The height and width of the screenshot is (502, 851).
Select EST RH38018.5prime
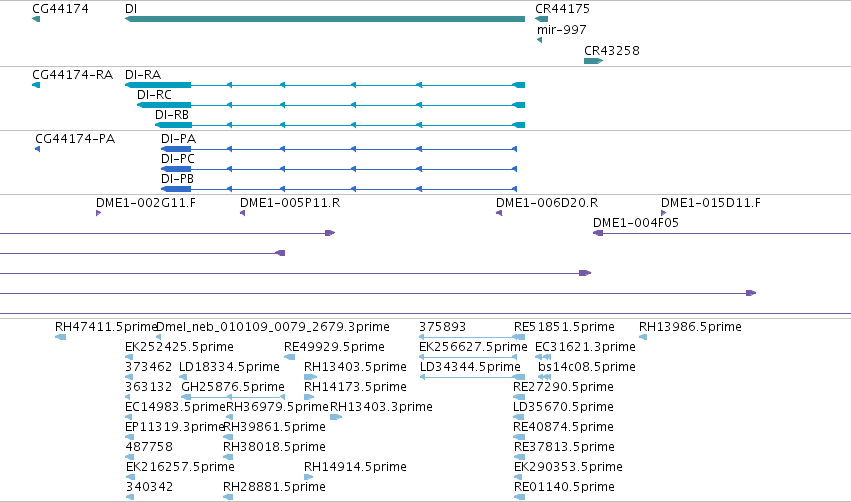coord(274,447)
